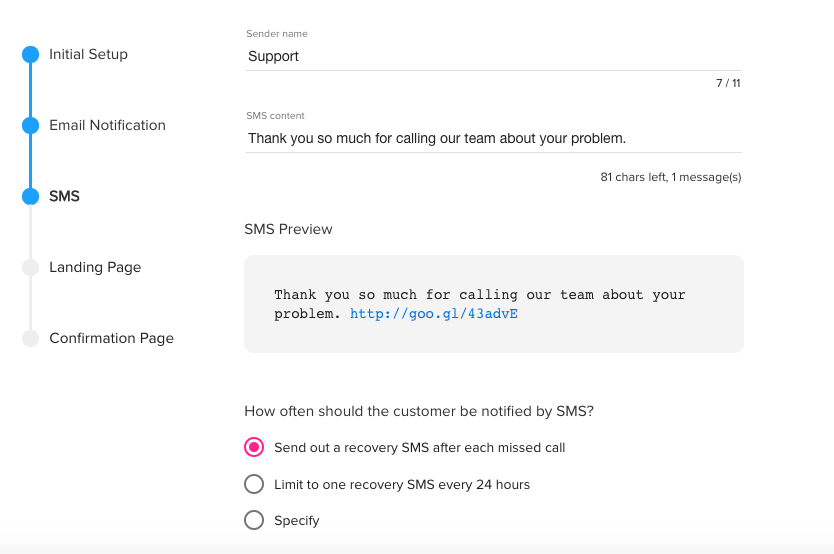Open the goo.gl link in SMS preview

click(x=433, y=314)
